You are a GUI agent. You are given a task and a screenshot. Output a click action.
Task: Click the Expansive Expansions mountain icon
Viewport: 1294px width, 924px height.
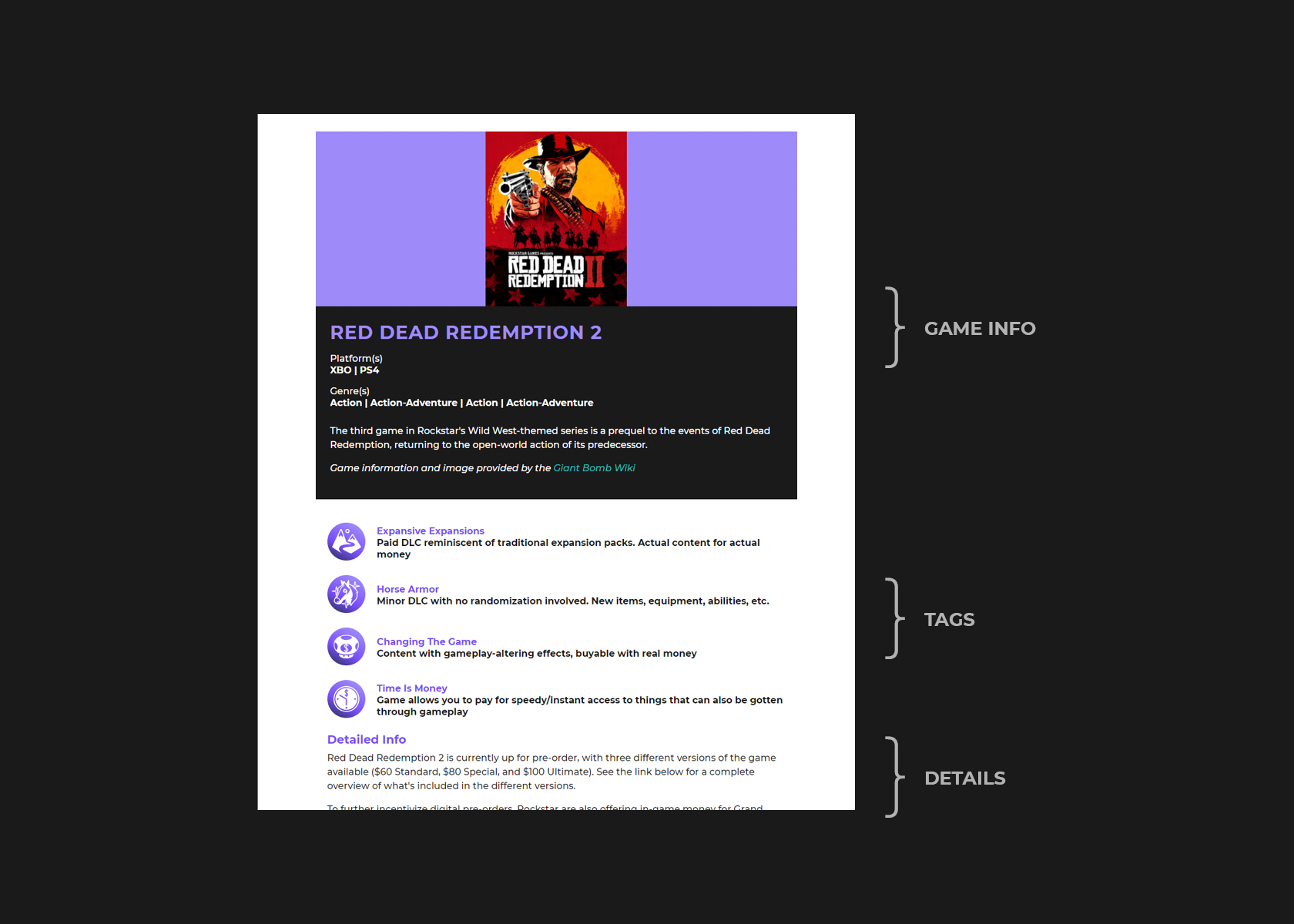[347, 541]
